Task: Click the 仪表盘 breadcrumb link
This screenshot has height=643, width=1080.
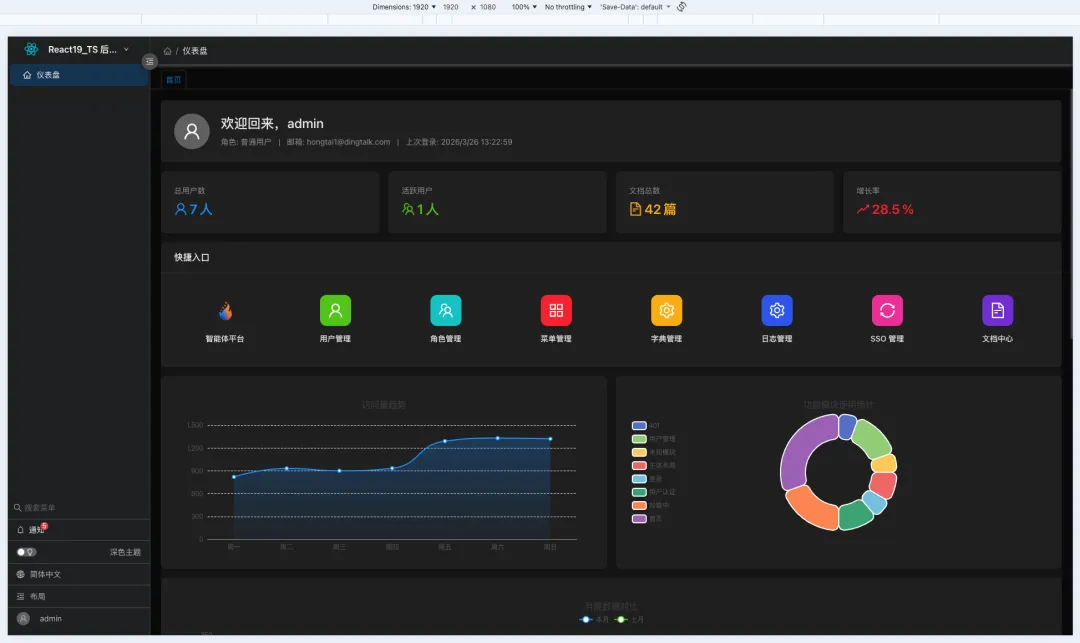Action: click(195, 51)
